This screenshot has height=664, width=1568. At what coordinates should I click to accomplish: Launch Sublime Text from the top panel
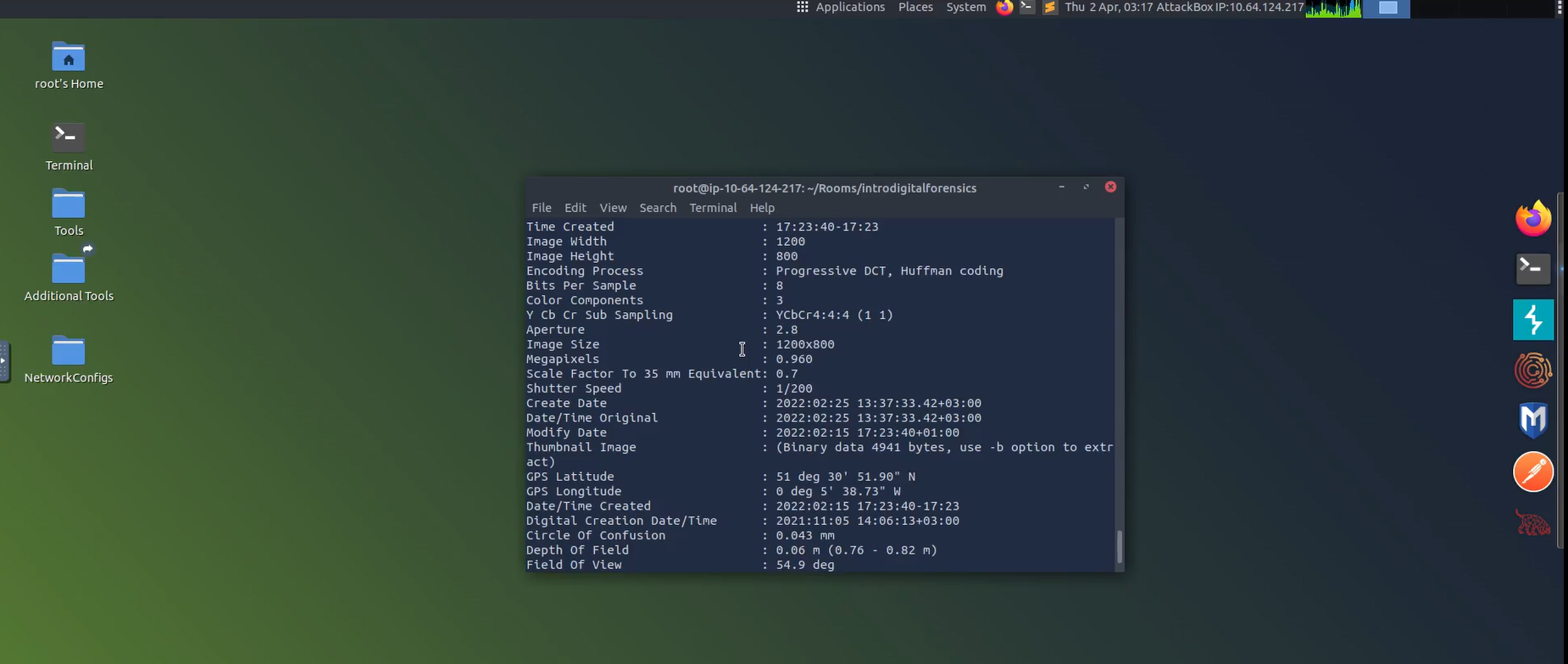click(1050, 8)
